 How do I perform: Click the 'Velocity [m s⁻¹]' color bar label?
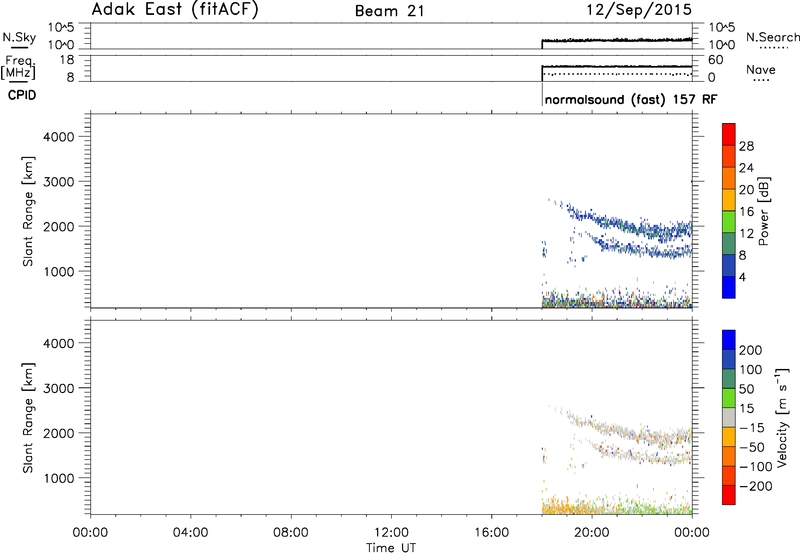point(782,417)
